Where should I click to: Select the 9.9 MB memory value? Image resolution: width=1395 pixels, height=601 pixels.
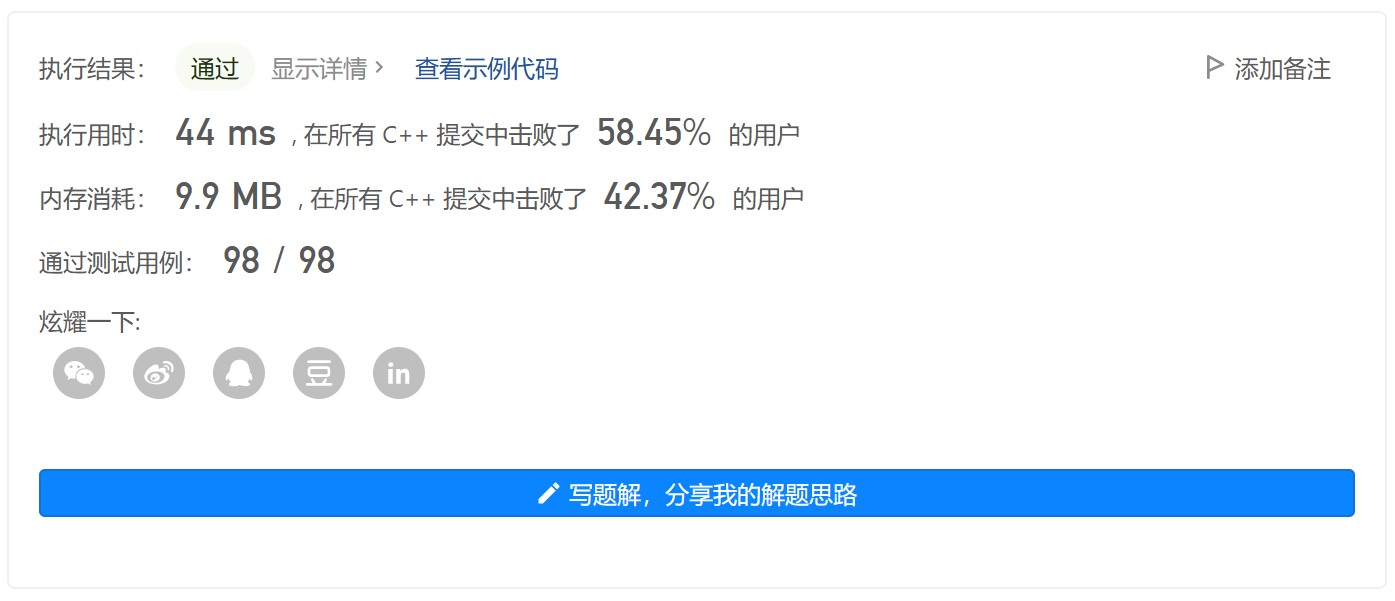tap(229, 197)
